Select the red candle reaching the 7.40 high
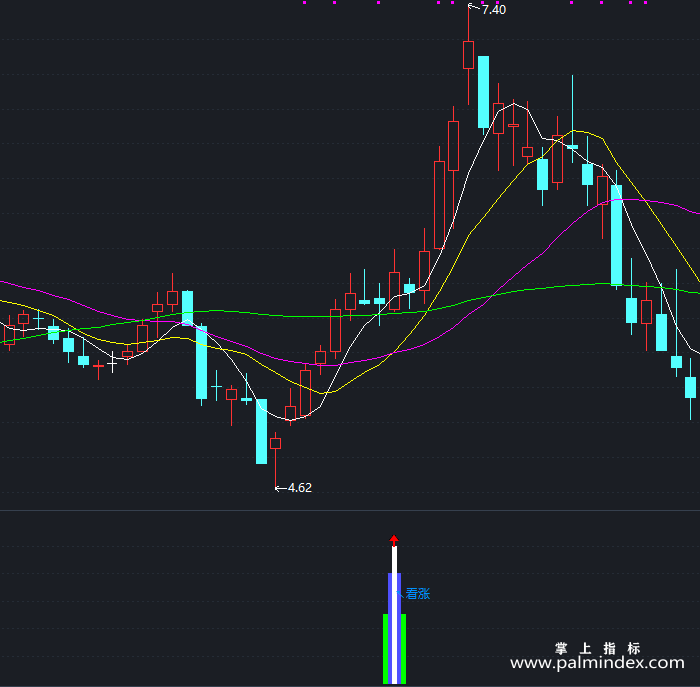Viewport: 700px width, 687px height. pyautogui.click(x=468, y=55)
